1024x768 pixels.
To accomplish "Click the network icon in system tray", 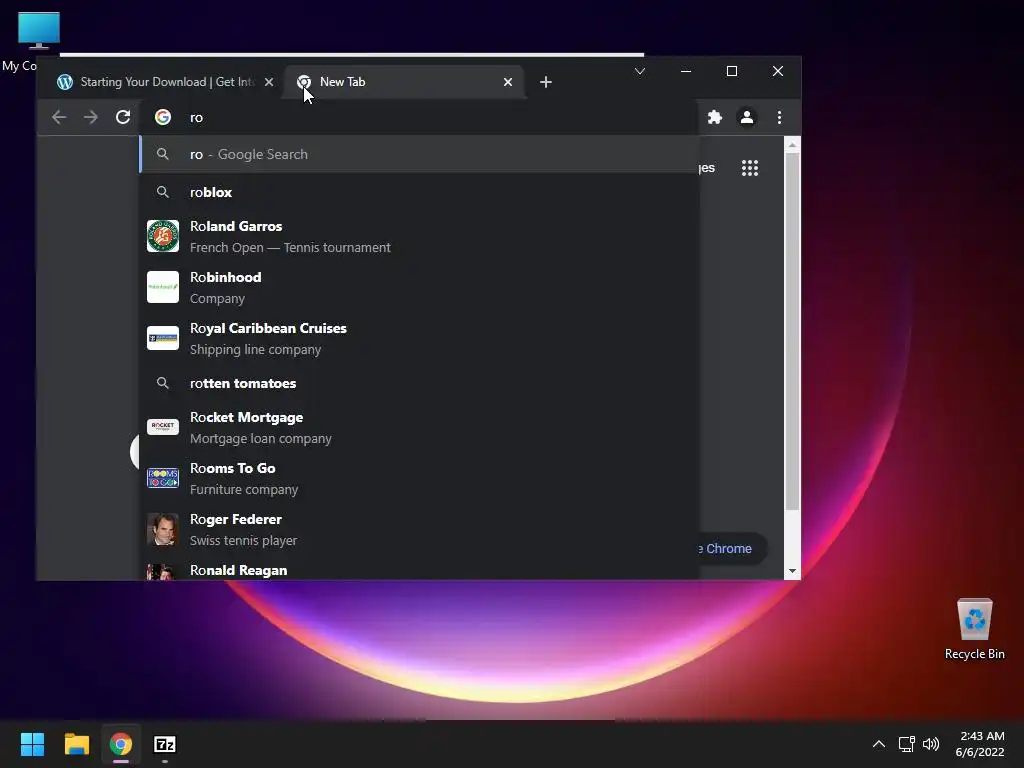I will (x=906, y=744).
